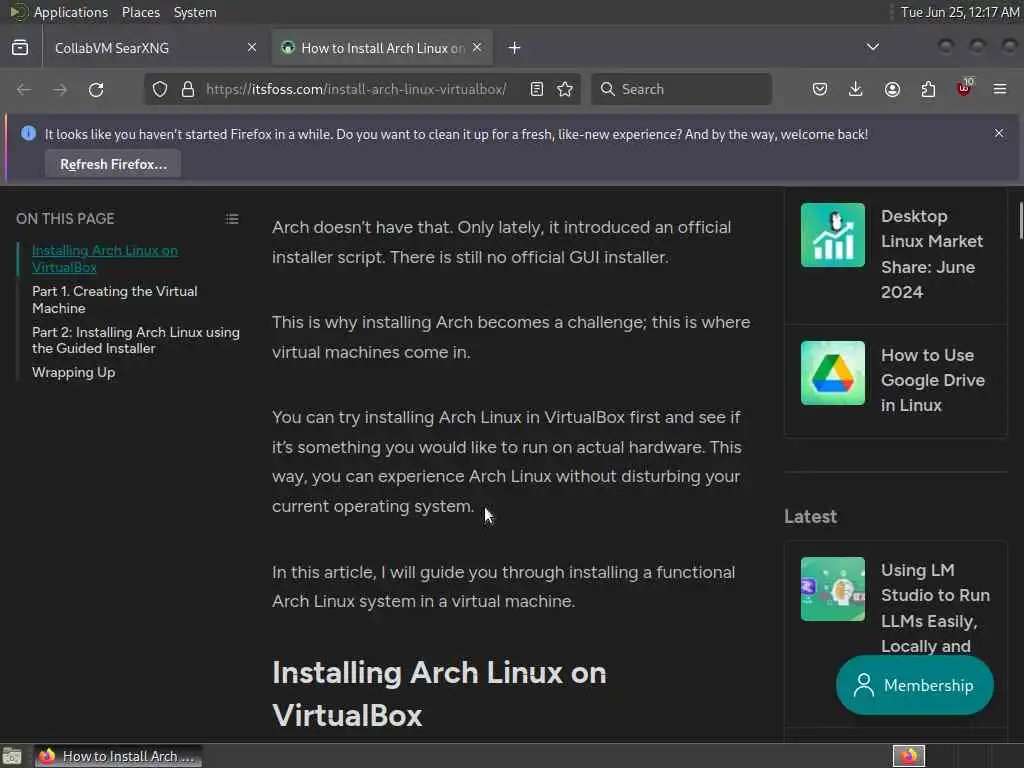Open uBlock Origin extension icon
1024x768 pixels.
[964, 88]
